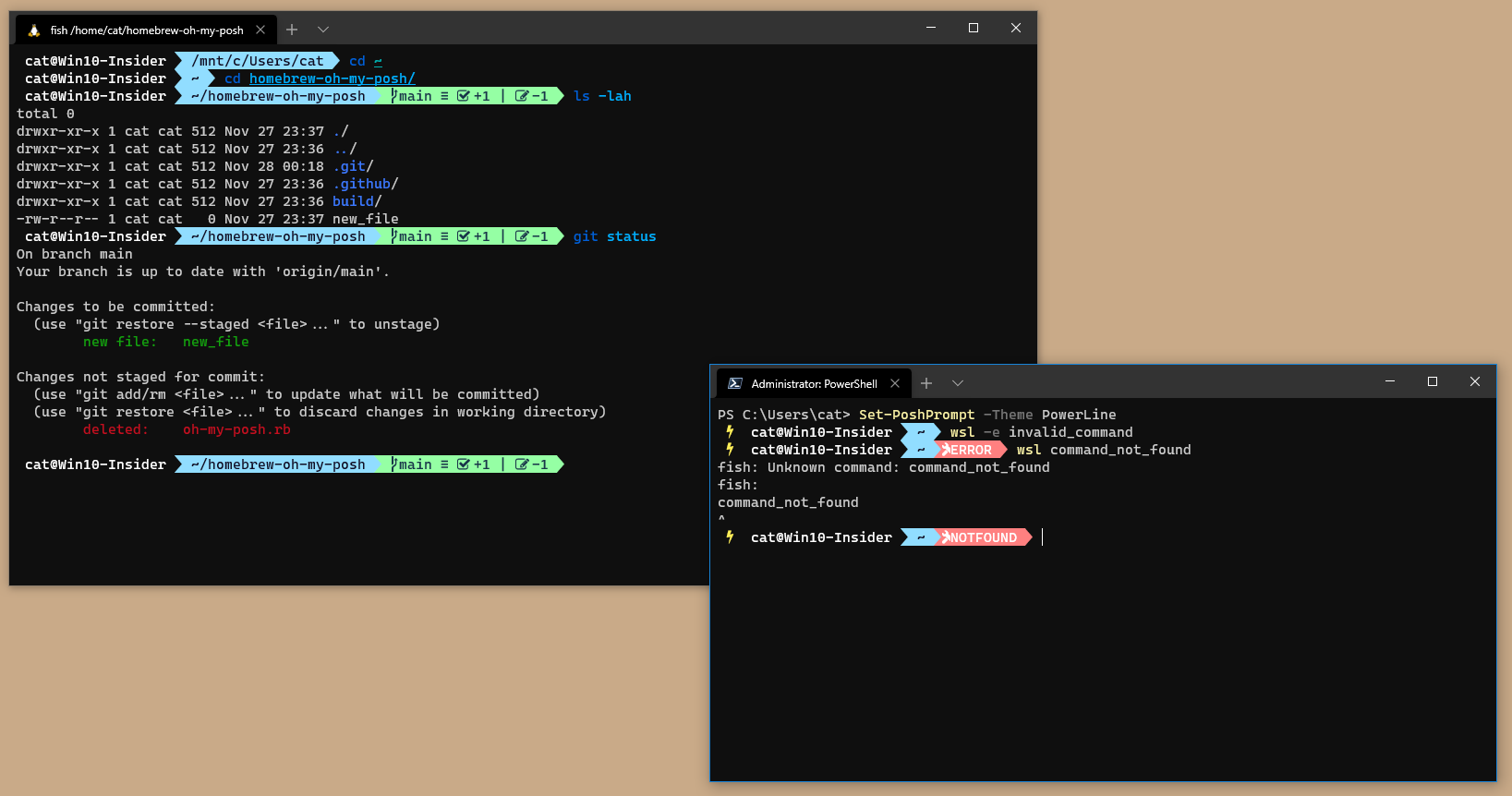
Task: Click the '.git/' directory entry
Action: coord(354,166)
